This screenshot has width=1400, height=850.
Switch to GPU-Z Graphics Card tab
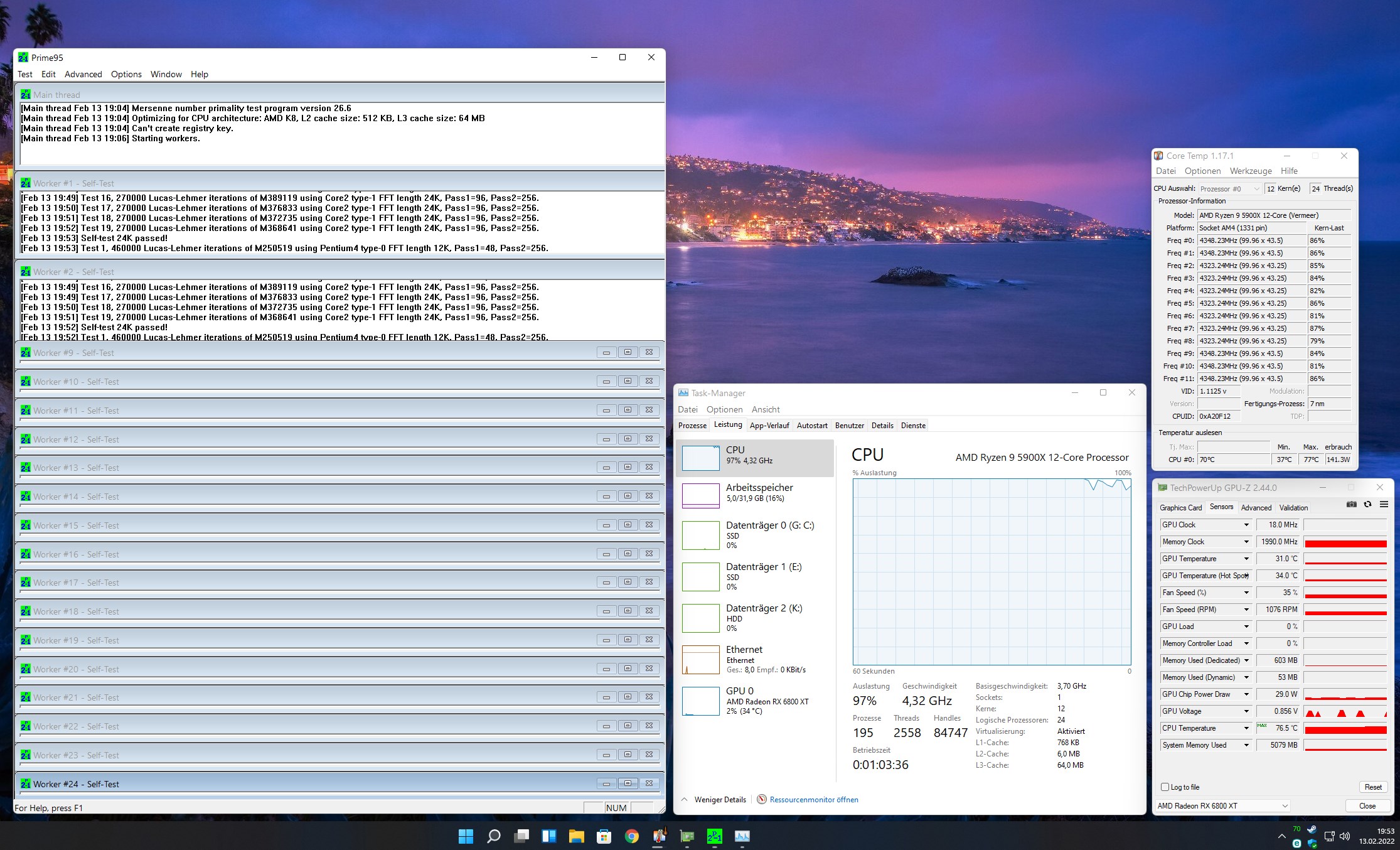pyautogui.click(x=1180, y=508)
